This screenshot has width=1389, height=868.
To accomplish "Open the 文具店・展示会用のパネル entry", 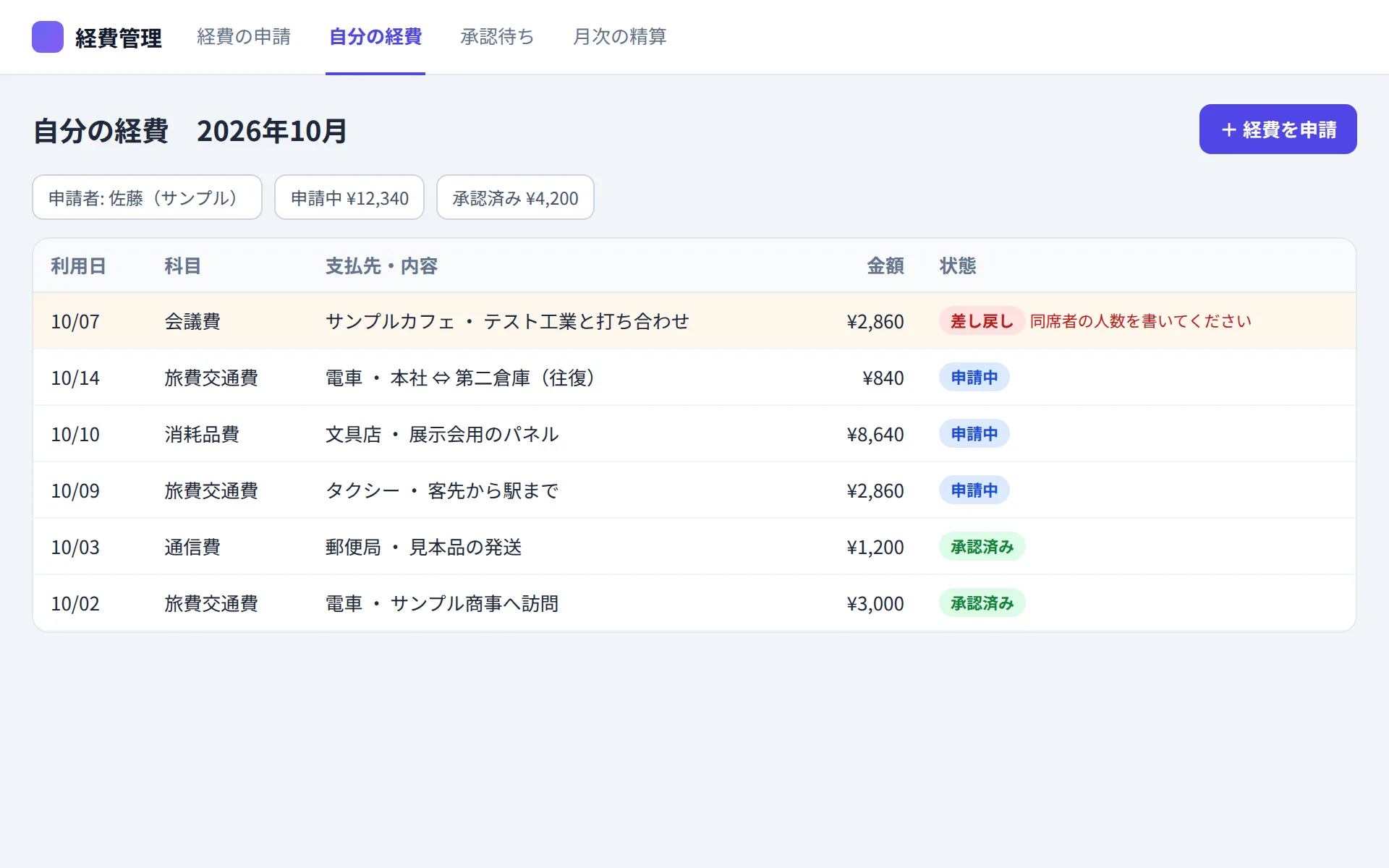I will [x=442, y=434].
